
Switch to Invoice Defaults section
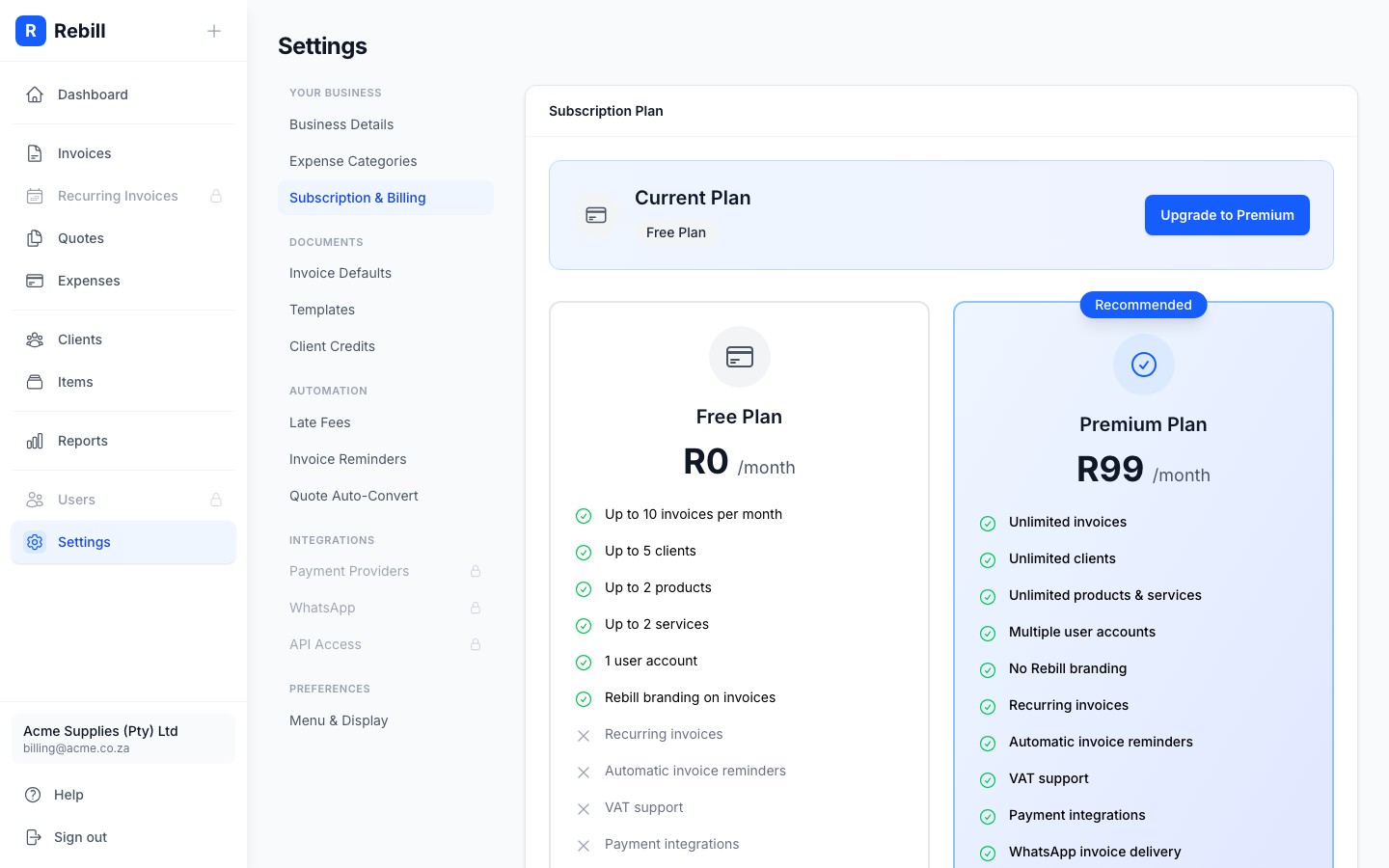pos(340,273)
